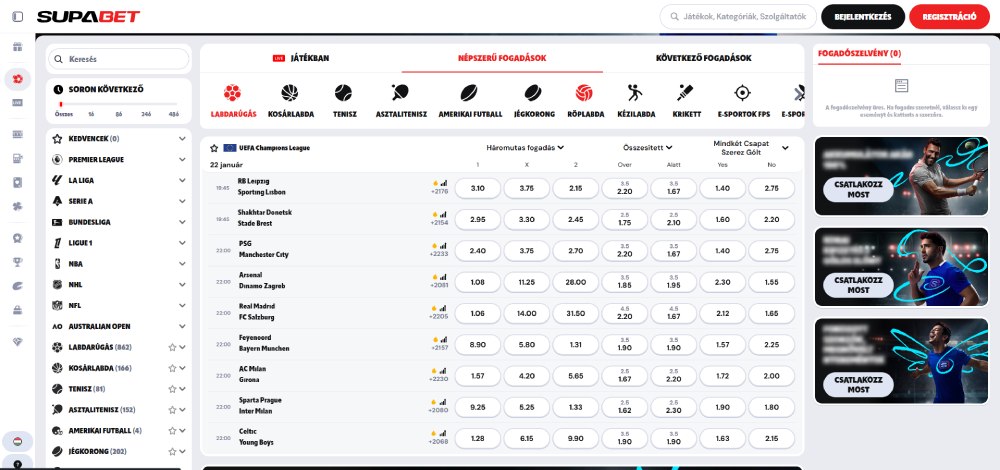Click the Keresés search field

point(120,59)
